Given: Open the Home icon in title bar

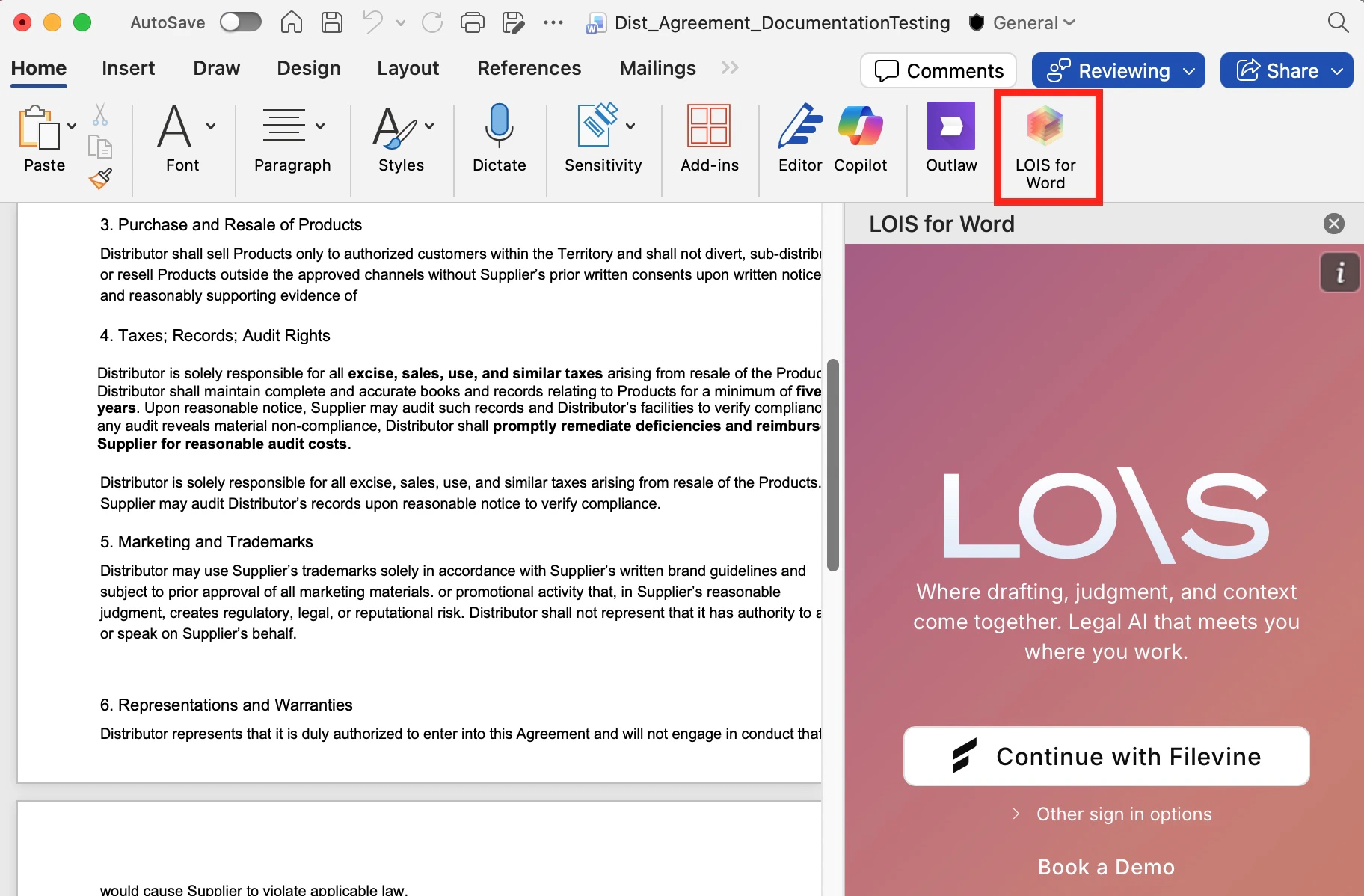Looking at the screenshot, I should coord(291,22).
